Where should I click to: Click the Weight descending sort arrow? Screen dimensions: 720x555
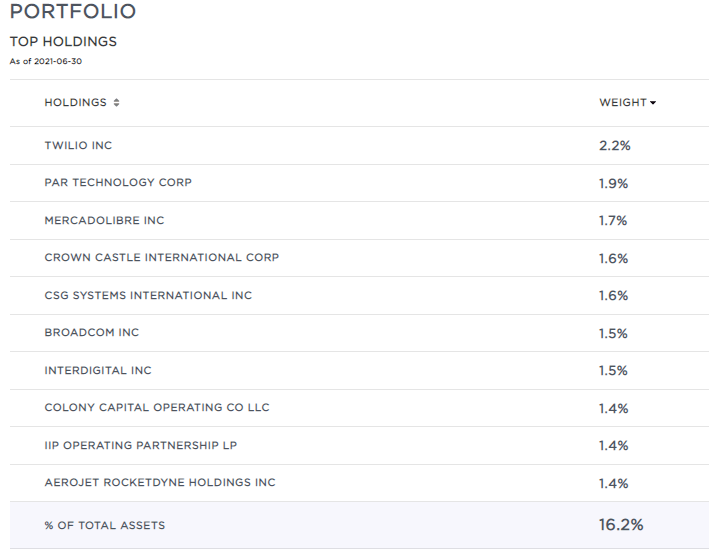653,103
